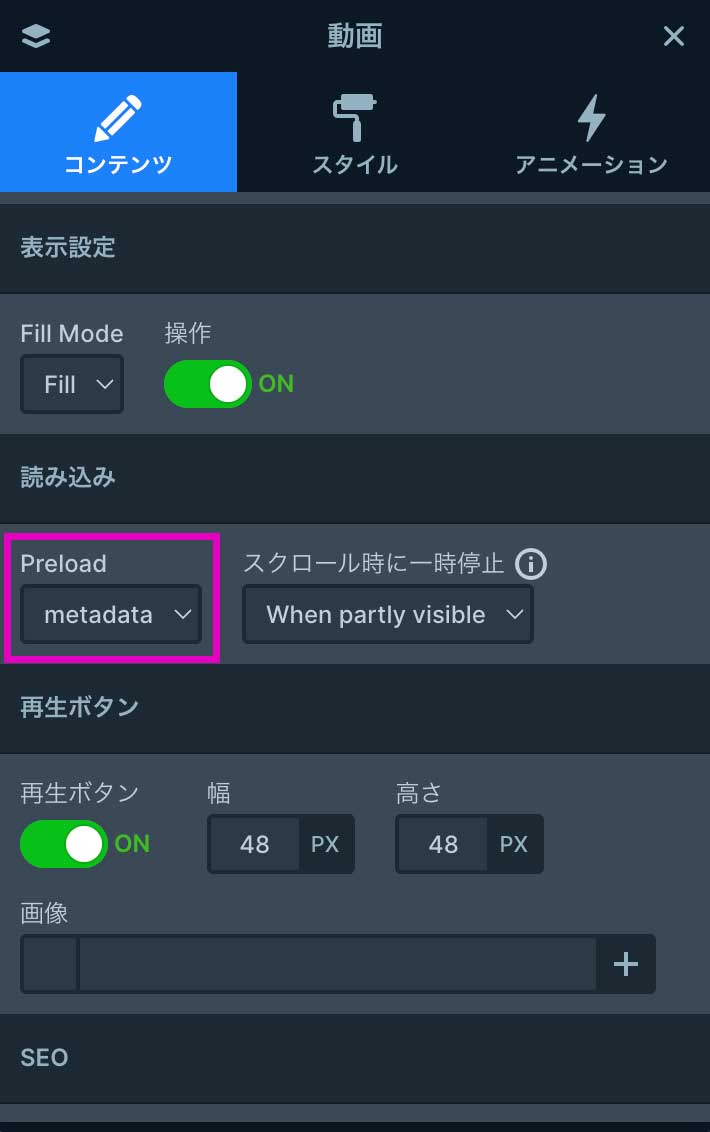Disable the 再生ボタン toggle
The width and height of the screenshot is (710, 1132).
[x=64, y=844]
